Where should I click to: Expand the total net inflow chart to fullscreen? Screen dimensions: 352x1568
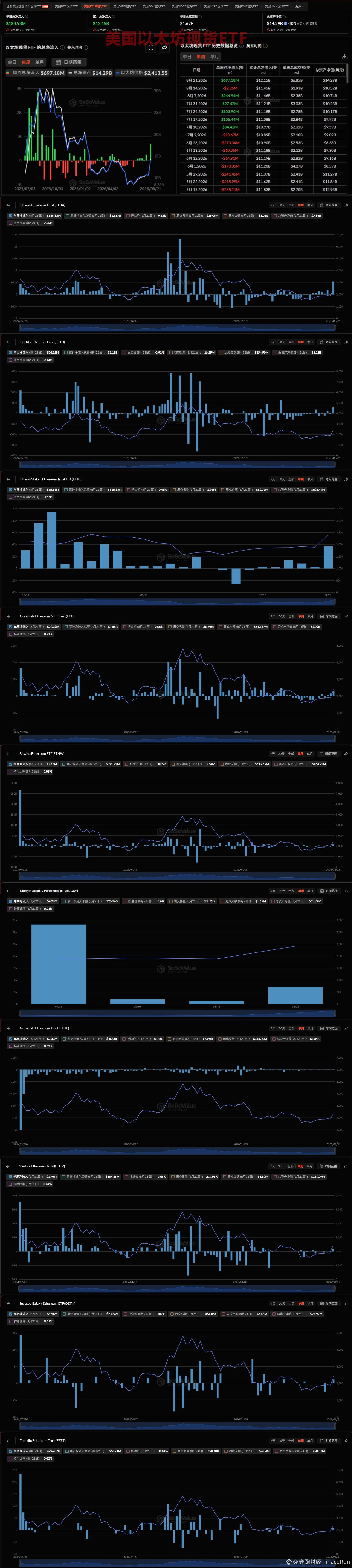[x=151, y=47]
